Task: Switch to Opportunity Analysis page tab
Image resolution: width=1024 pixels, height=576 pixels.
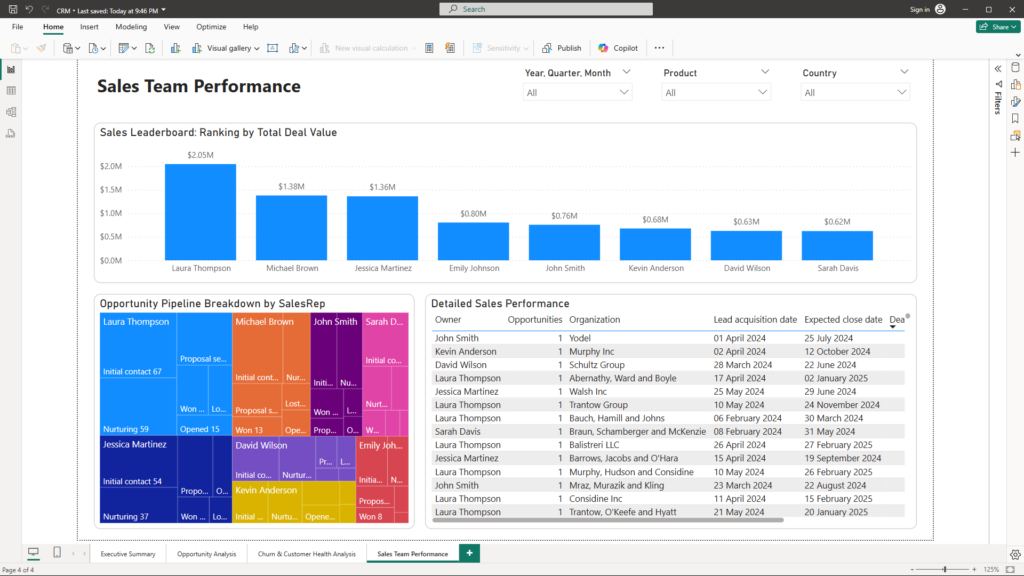Action: 207,554
